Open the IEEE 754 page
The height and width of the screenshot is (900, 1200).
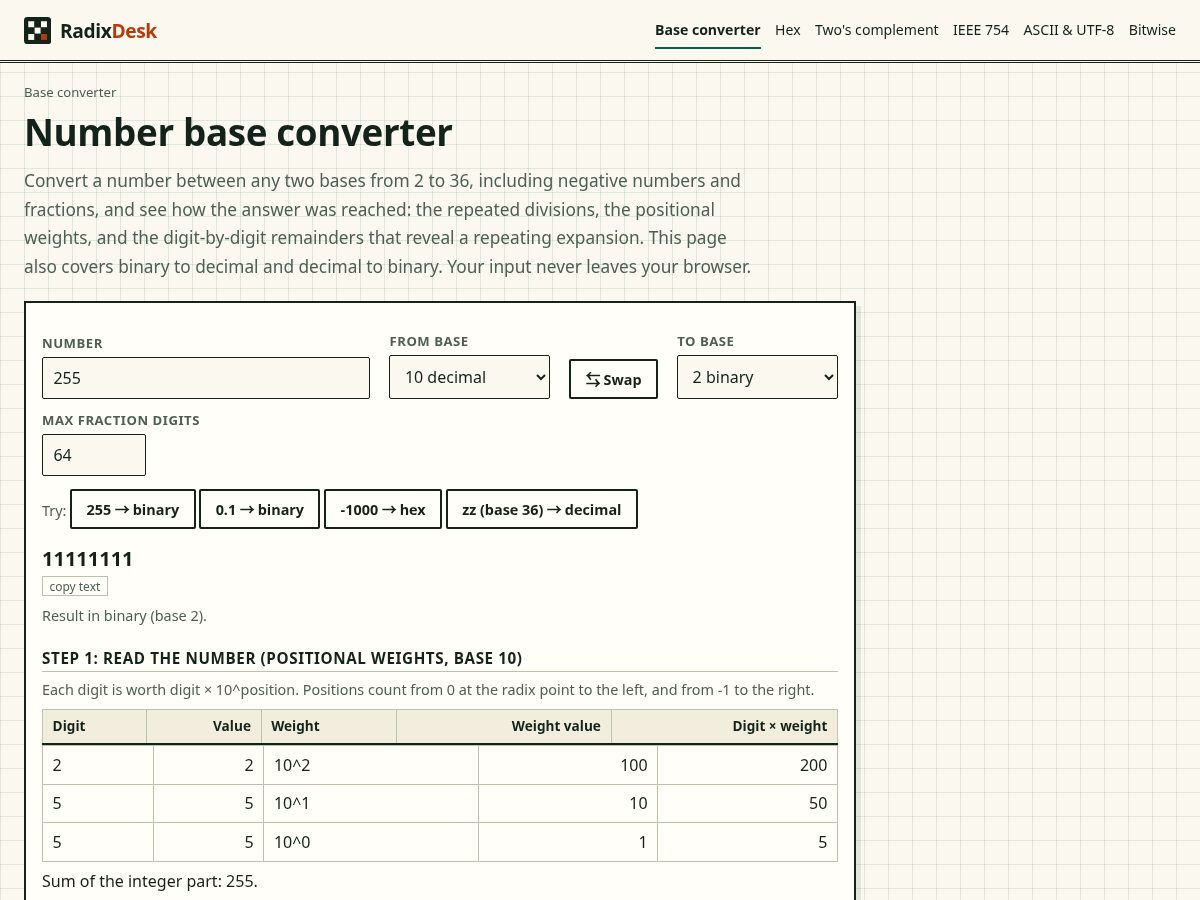click(x=981, y=30)
